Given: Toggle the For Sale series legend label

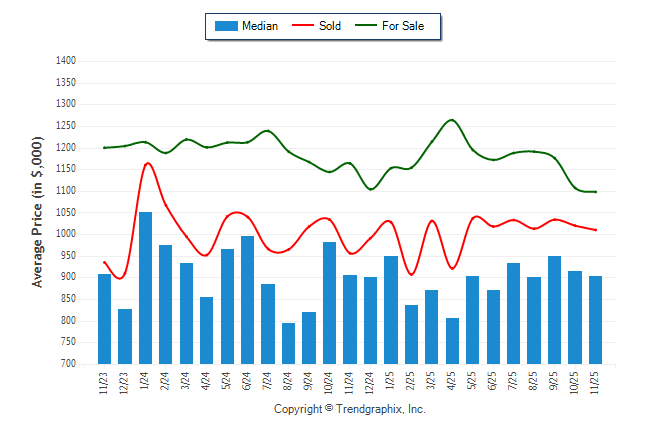Looking at the screenshot, I should (403, 26).
